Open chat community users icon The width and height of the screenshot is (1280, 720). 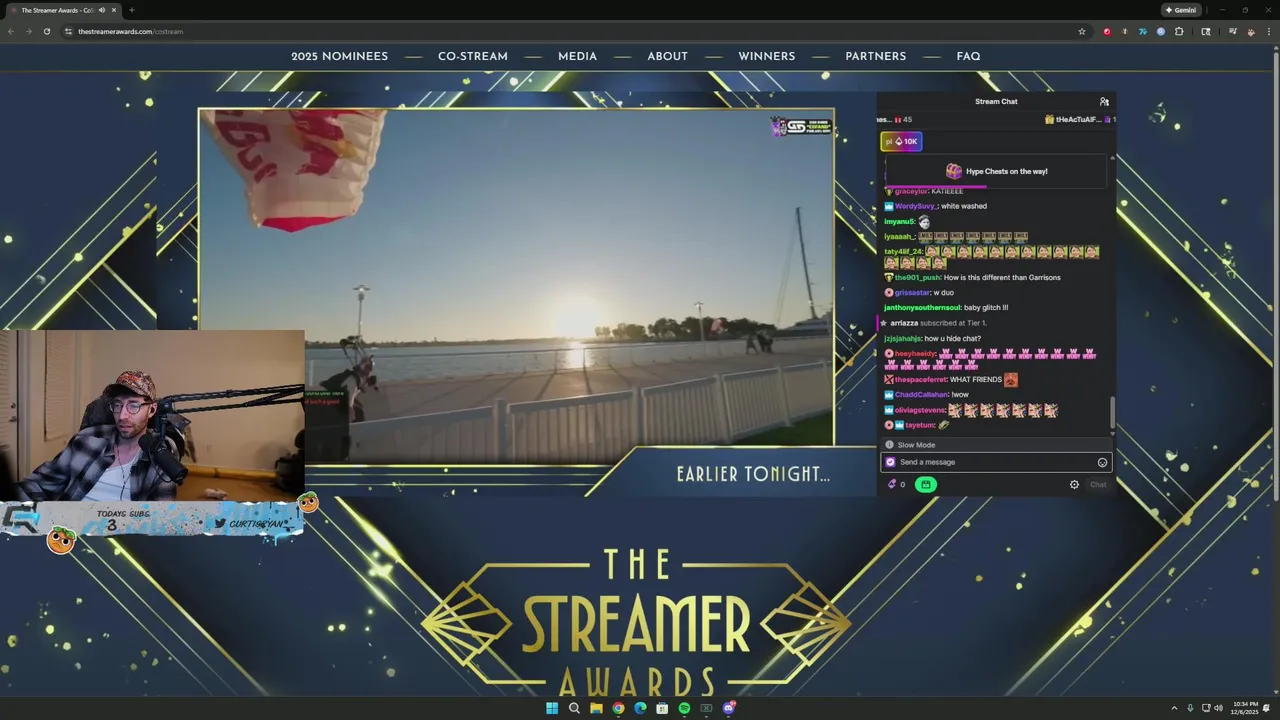click(x=1104, y=101)
